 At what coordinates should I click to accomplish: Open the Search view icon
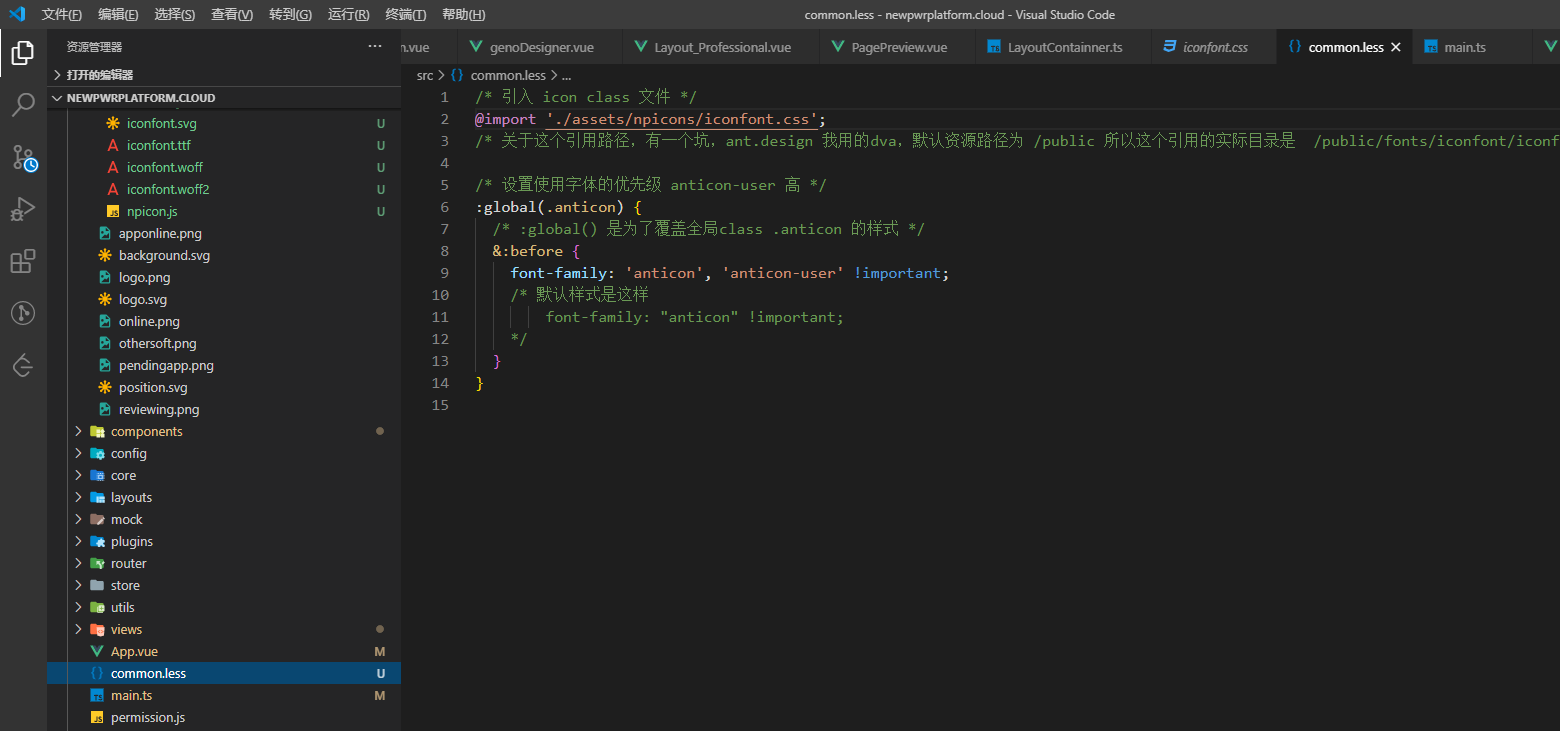22,104
